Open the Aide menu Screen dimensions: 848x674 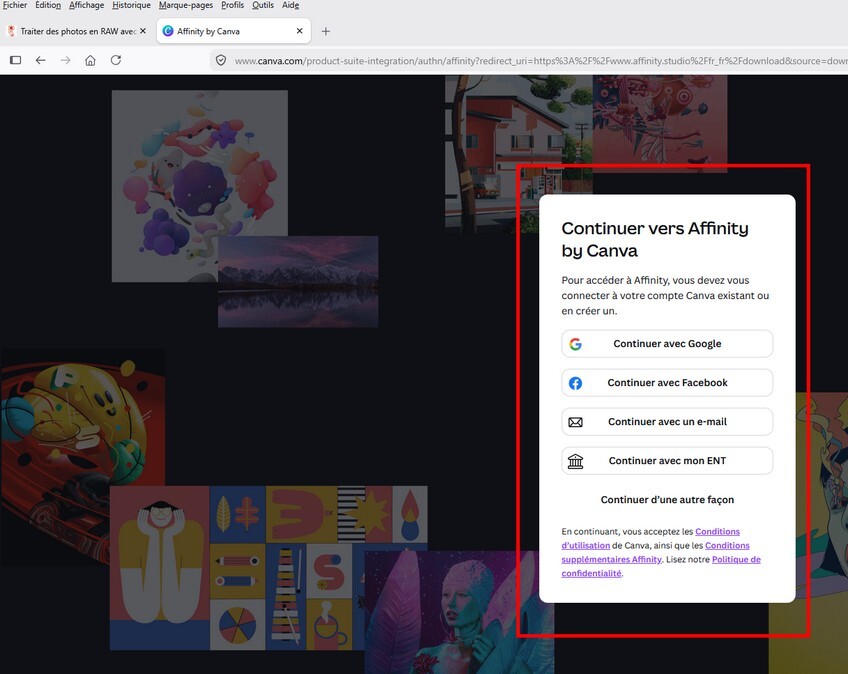click(x=290, y=5)
